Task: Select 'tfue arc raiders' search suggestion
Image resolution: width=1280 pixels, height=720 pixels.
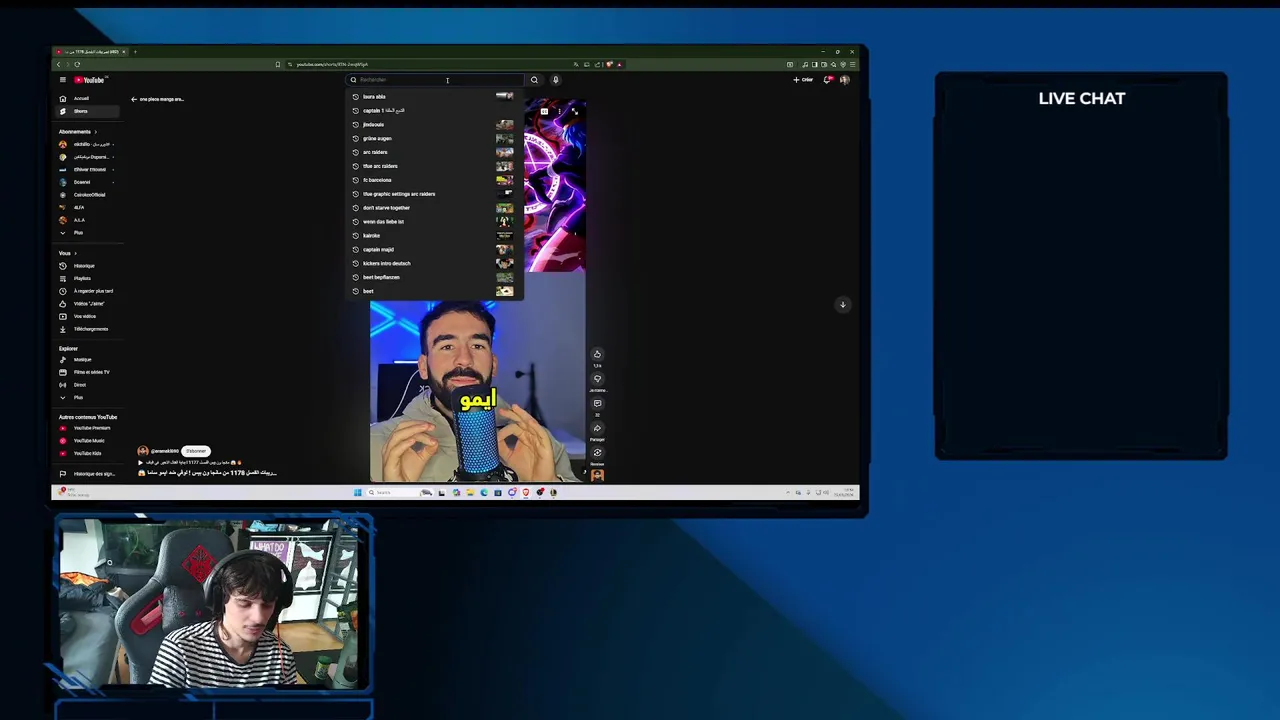Action: point(432,166)
